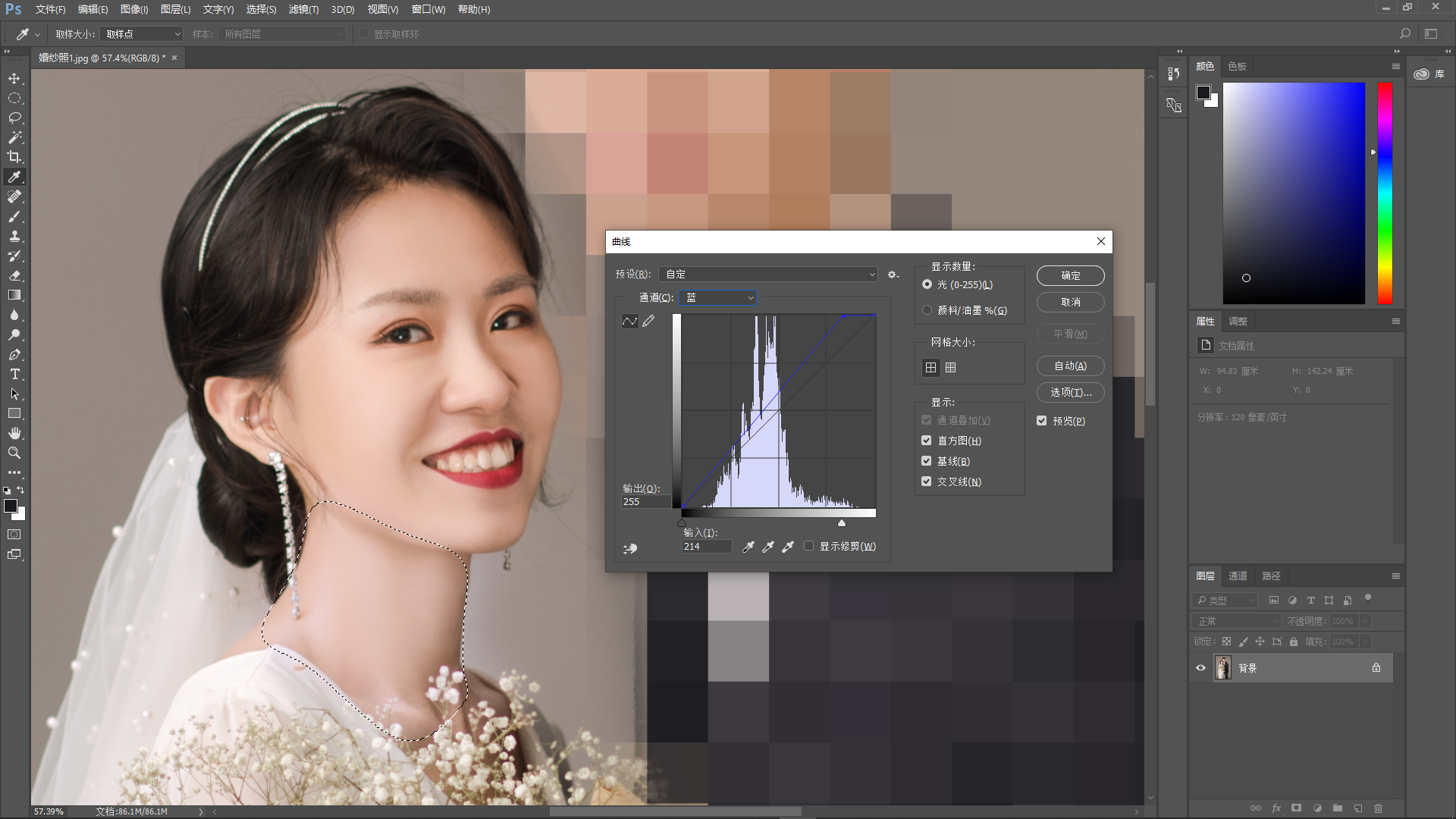
Task: Select the Lasso tool
Action: coord(14,118)
